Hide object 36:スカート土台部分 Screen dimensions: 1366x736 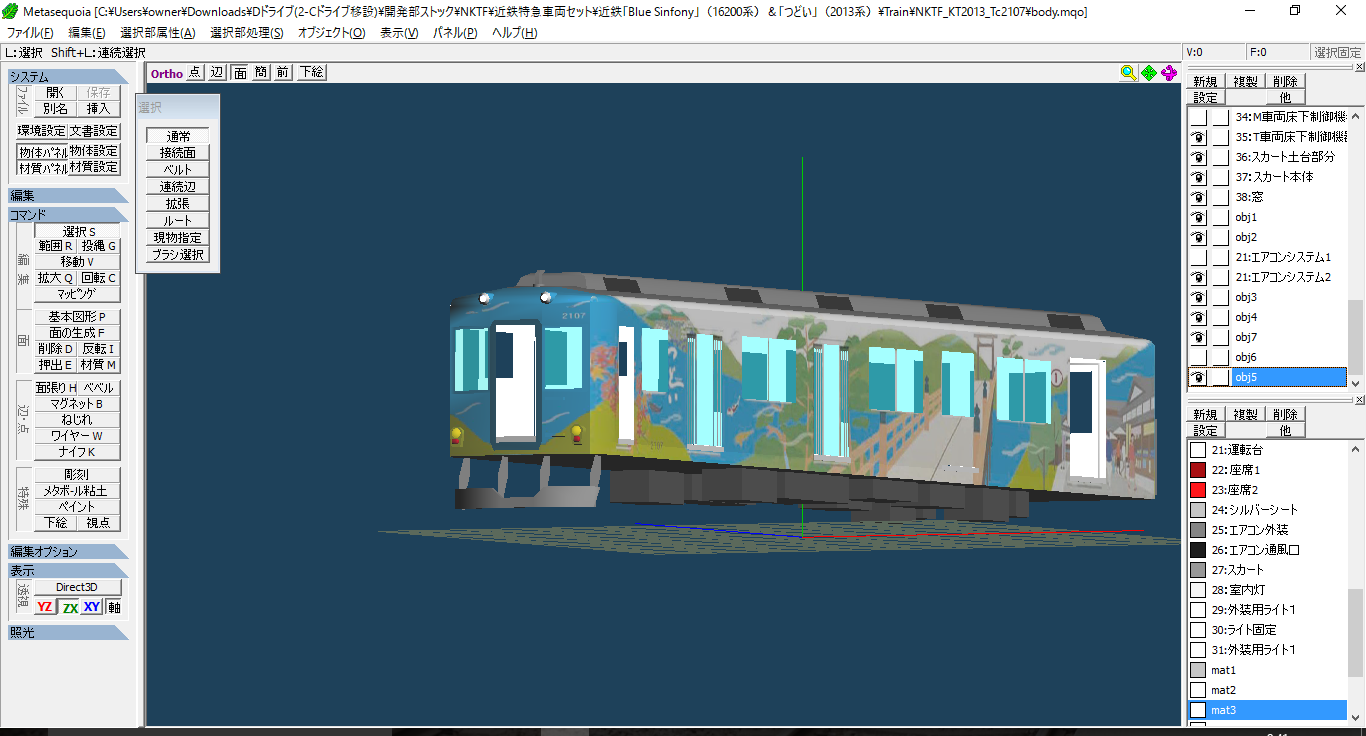[1198, 157]
